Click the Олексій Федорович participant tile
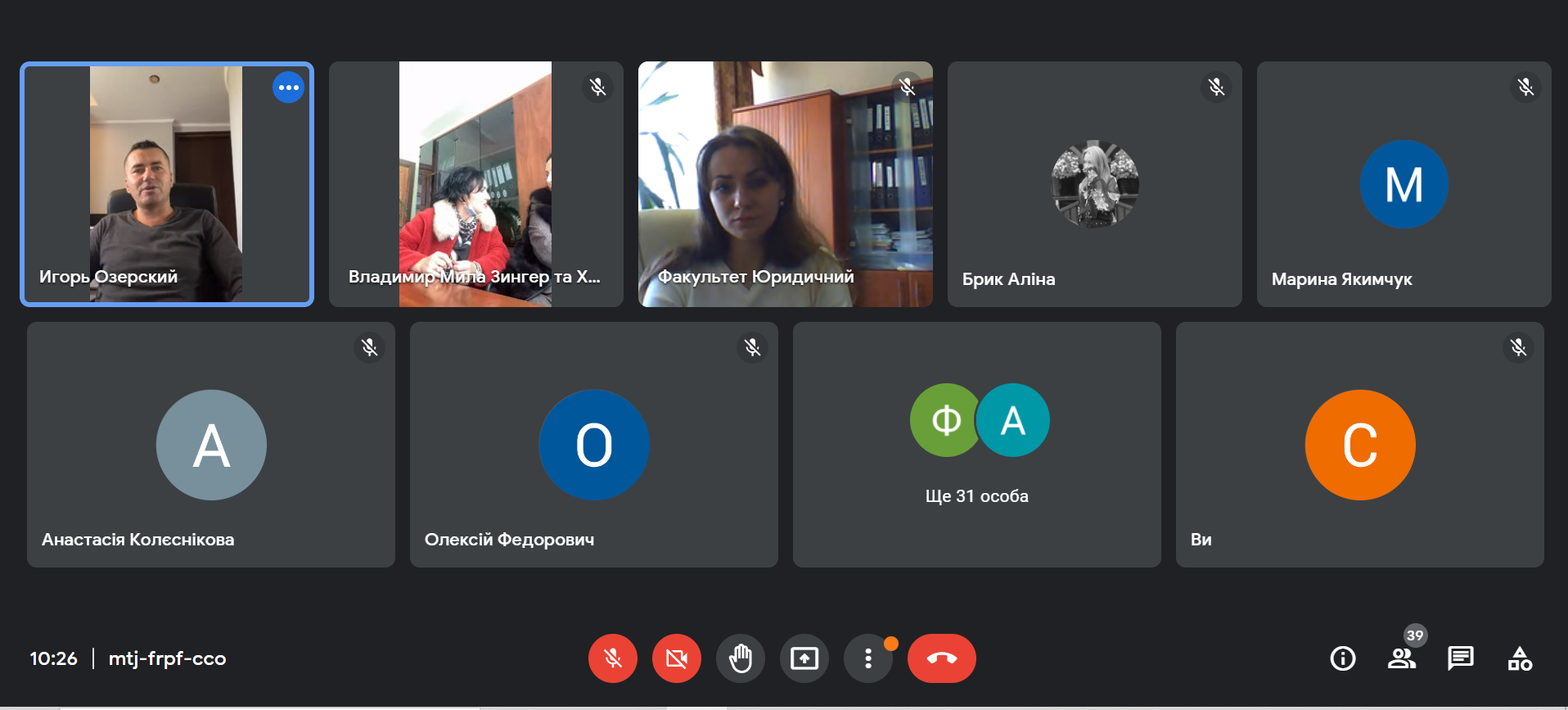This screenshot has width=1568, height=710. click(x=593, y=445)
